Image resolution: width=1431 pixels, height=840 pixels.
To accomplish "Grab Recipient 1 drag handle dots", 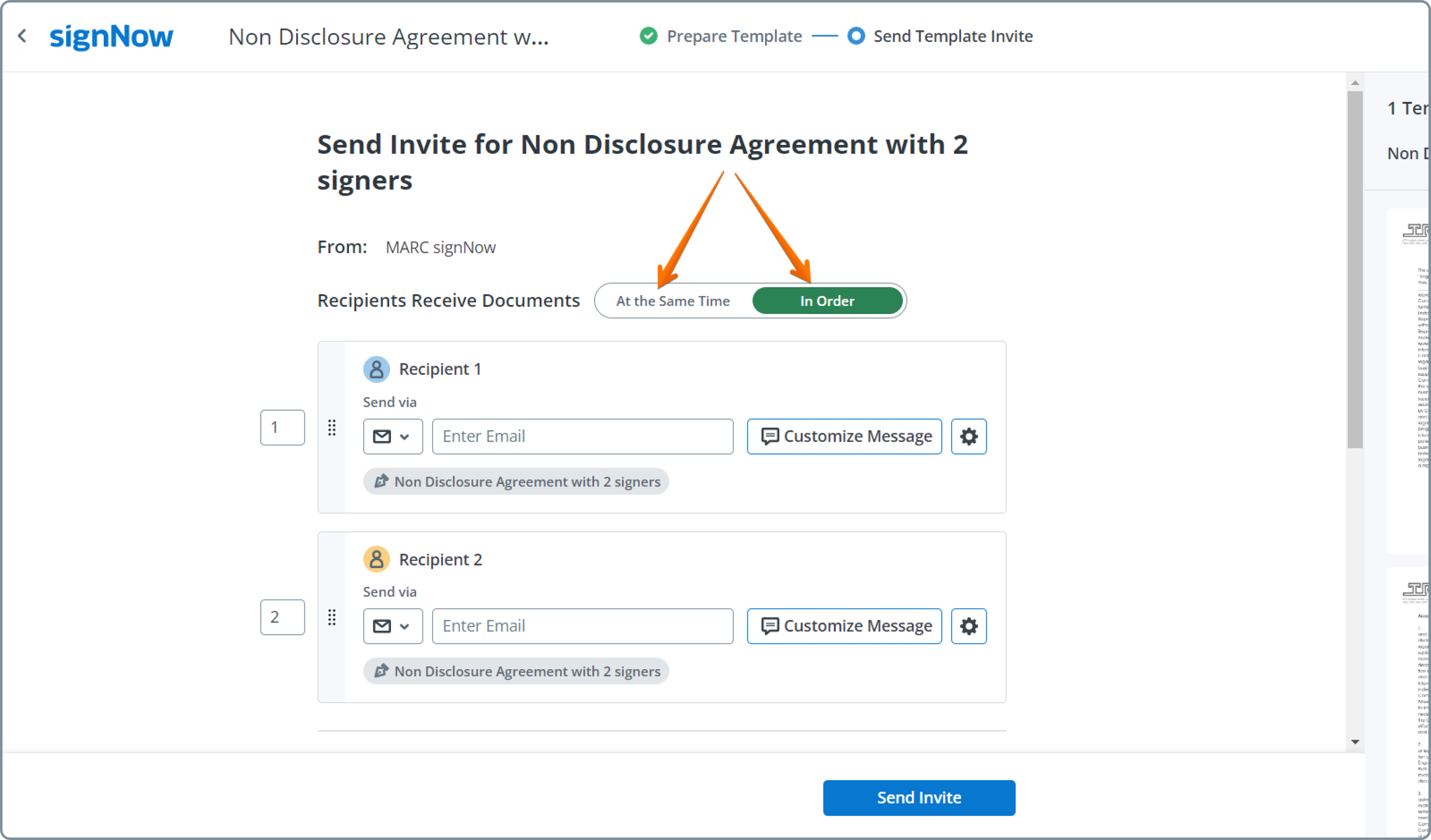I will tap(332, 427).
